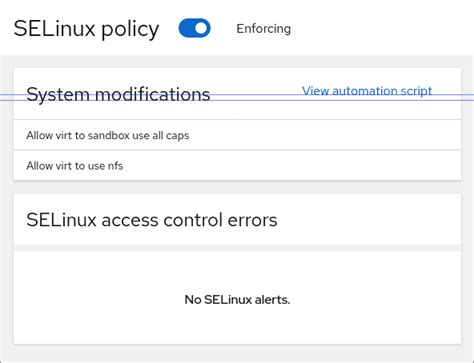The image size is (474, 363).
Task: Click the word policy in the page title
Action: (130, 30)
